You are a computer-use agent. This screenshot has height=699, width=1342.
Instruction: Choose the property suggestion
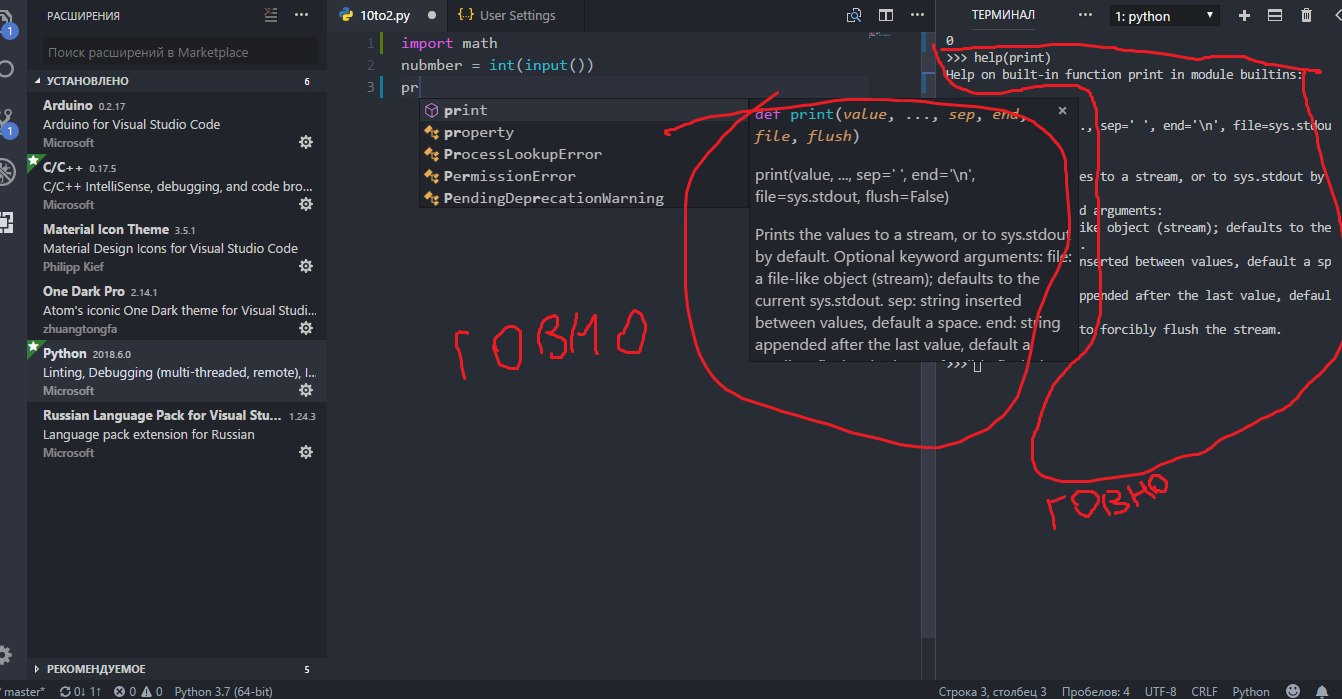point(584,132)
